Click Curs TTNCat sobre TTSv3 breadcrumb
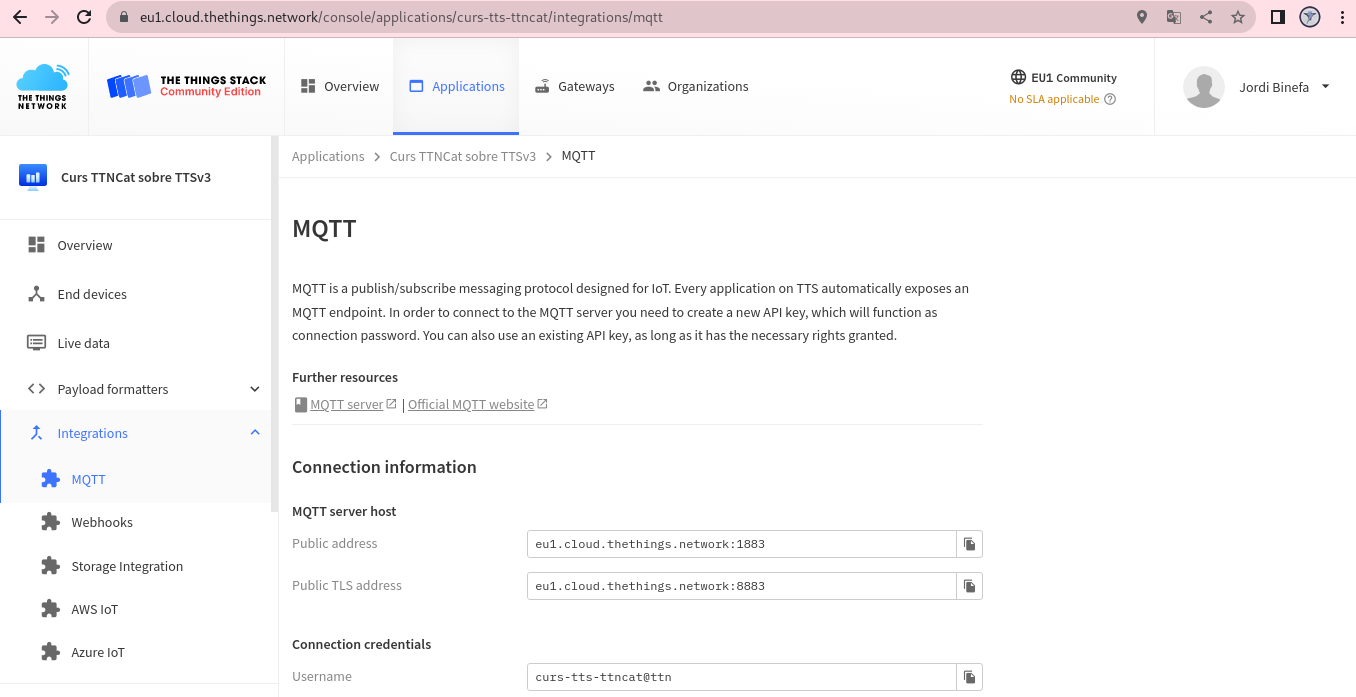 [x=463, y=156]
